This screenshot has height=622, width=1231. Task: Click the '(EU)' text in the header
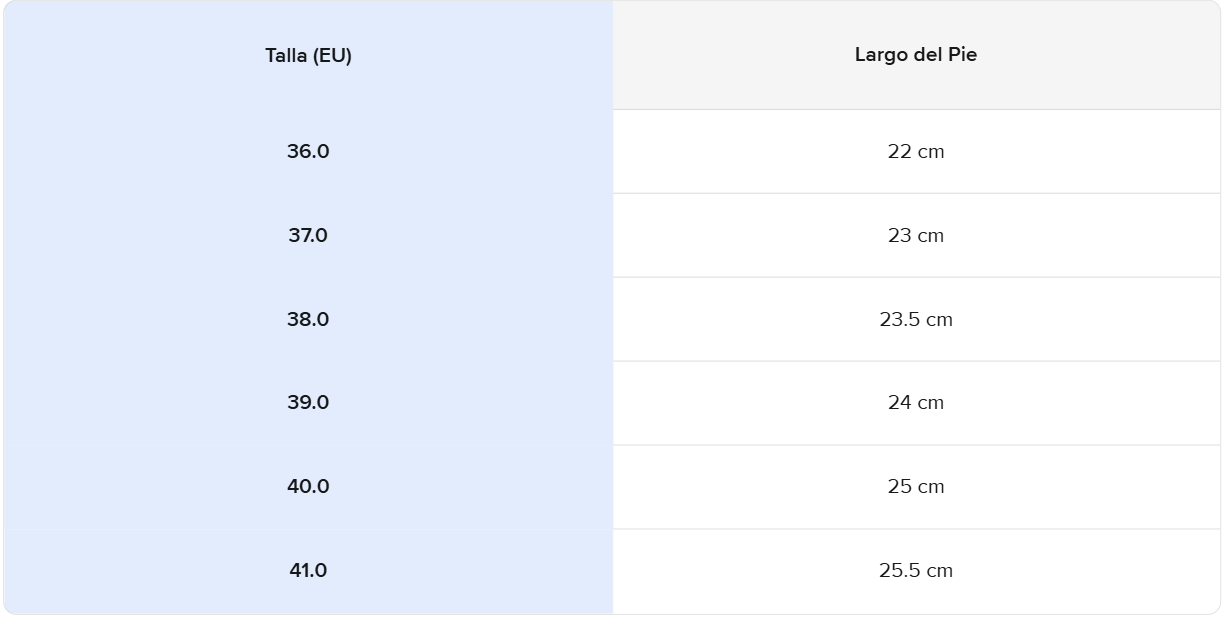coord(332,56)
